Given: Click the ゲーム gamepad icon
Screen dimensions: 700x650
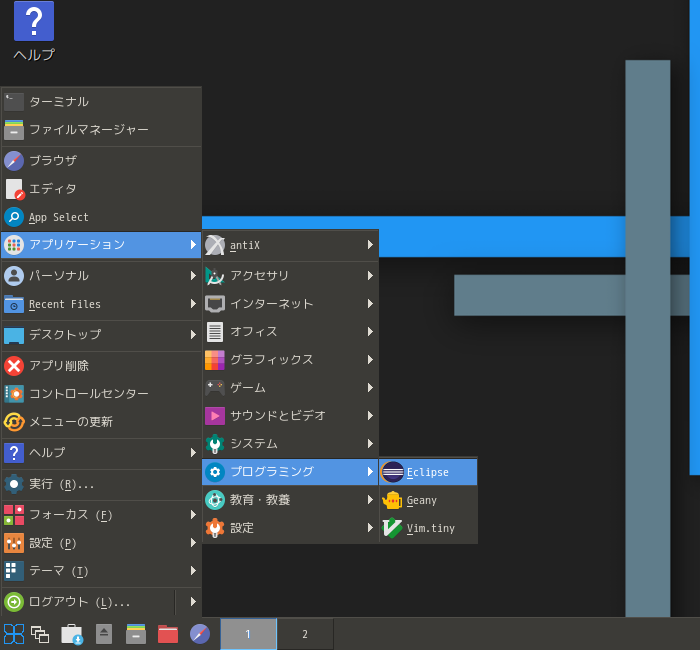Looking at the screenshot, I should [215, 388].
